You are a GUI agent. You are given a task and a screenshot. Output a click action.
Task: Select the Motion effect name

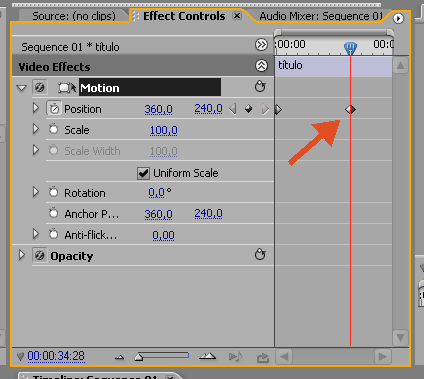150,88
